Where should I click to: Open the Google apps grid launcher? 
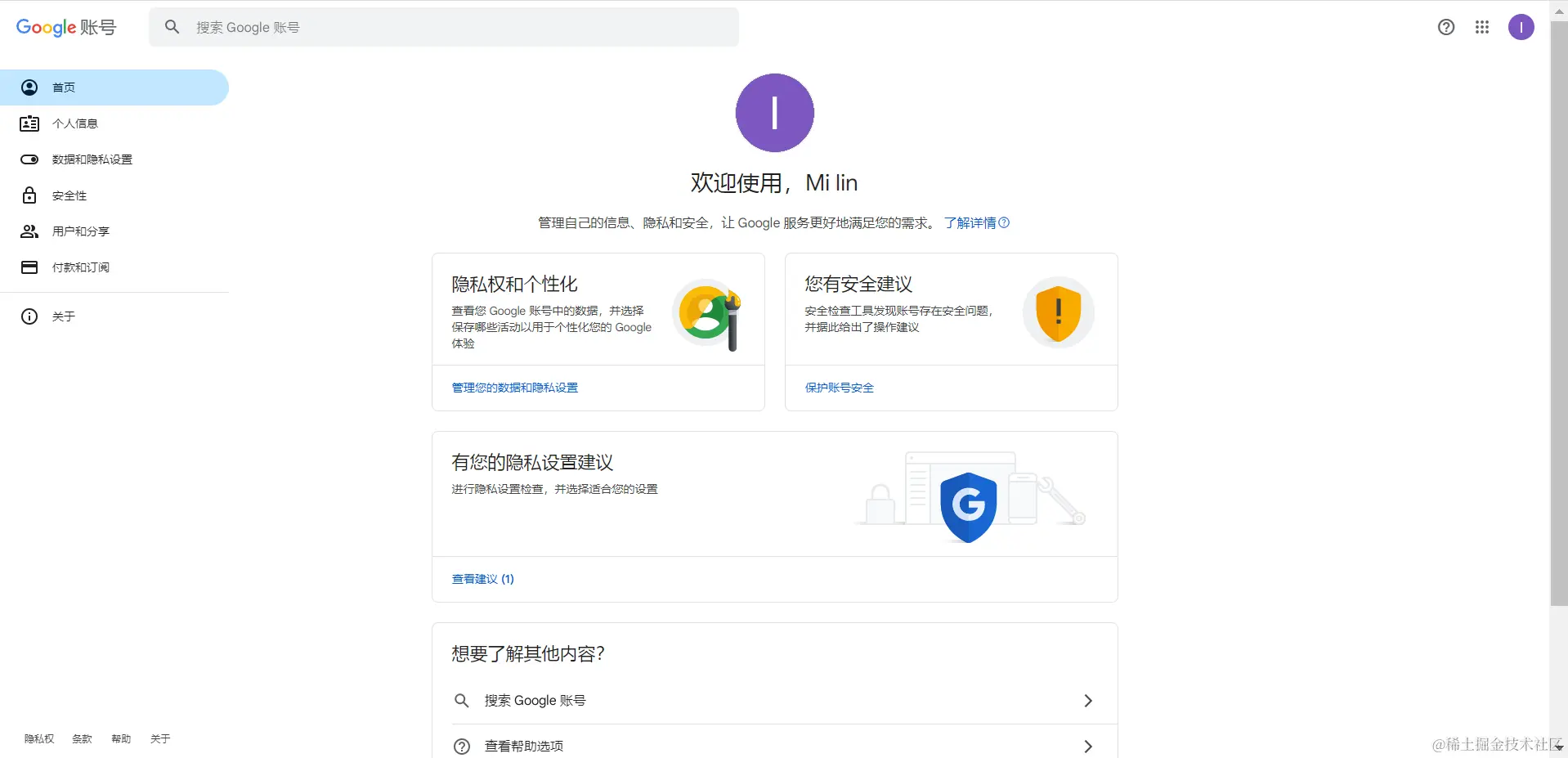coord(1482,27)
